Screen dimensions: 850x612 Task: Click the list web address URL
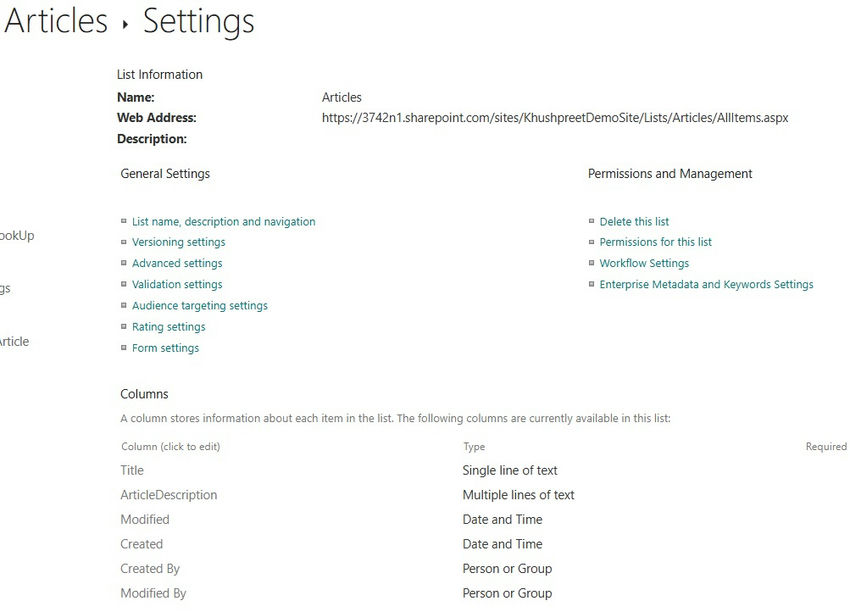pos(555,118)
